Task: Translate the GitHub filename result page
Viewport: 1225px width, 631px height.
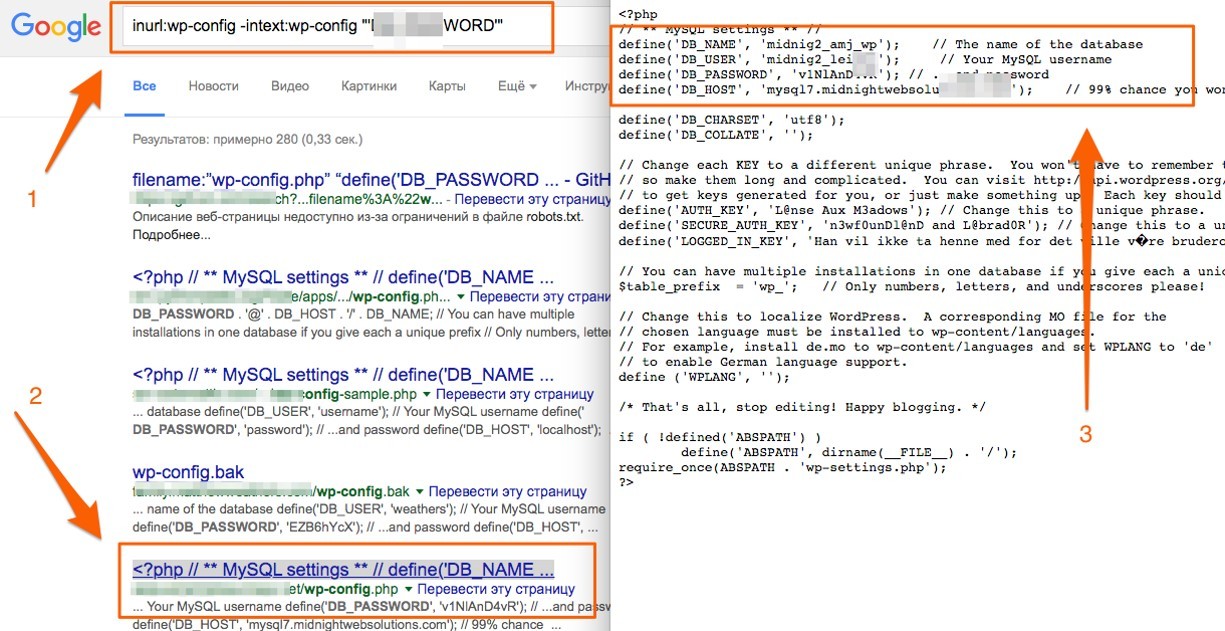Action: (x=533, y=200)
